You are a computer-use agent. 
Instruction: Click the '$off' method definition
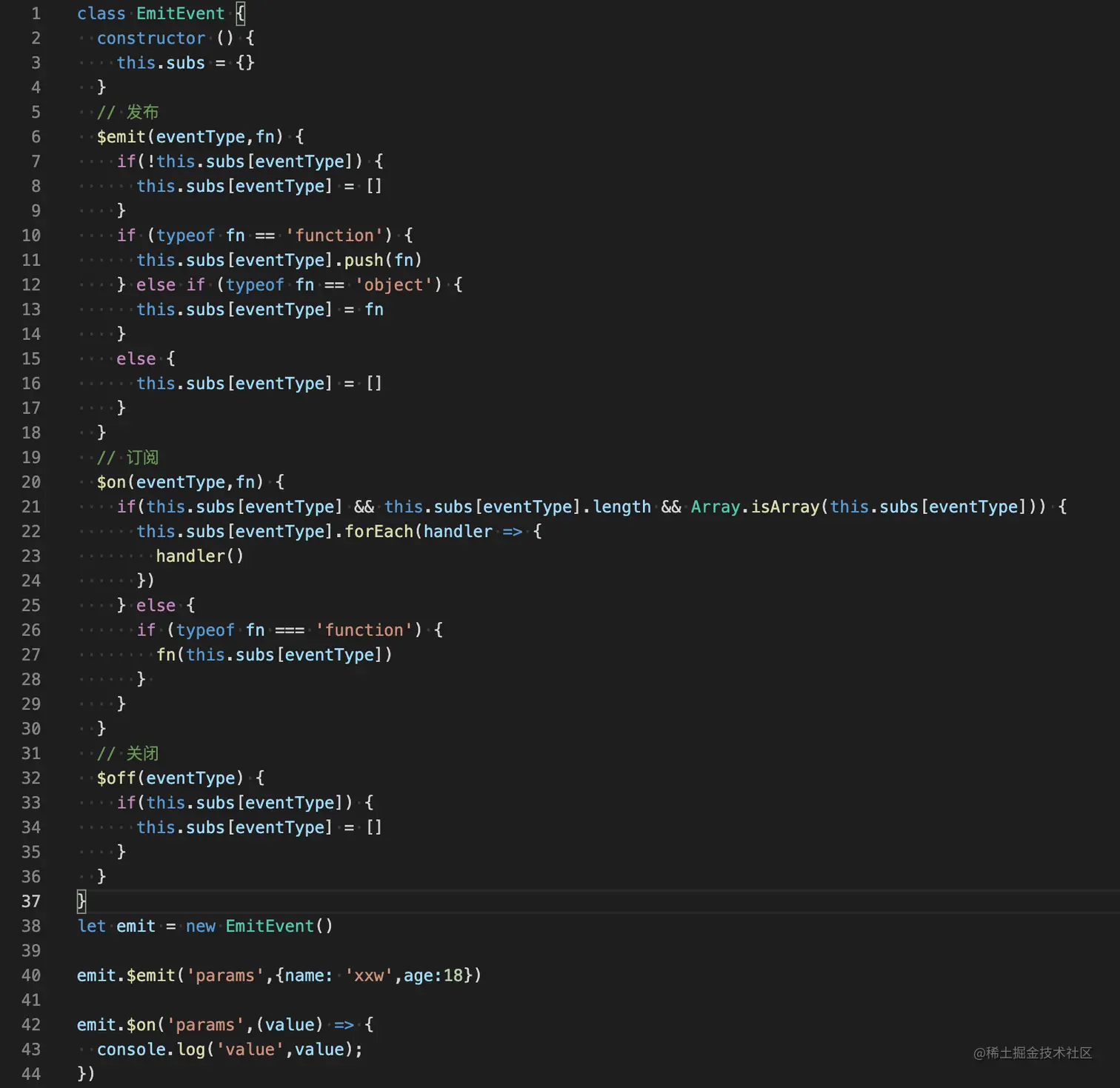(x=116, y=778)
